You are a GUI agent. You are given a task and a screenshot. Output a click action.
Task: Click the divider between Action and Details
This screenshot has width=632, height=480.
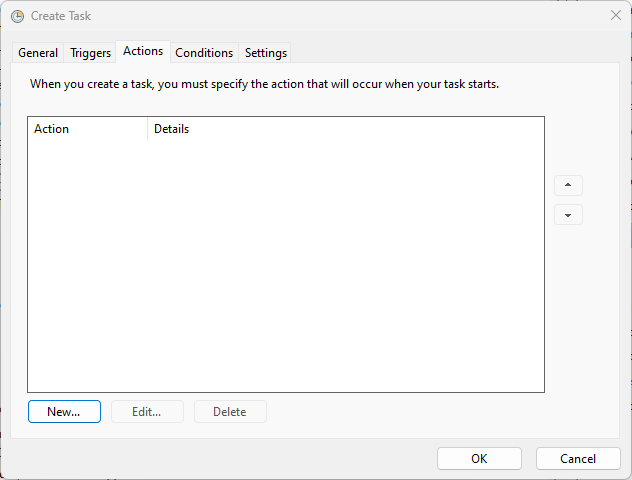tap(148, 129)
